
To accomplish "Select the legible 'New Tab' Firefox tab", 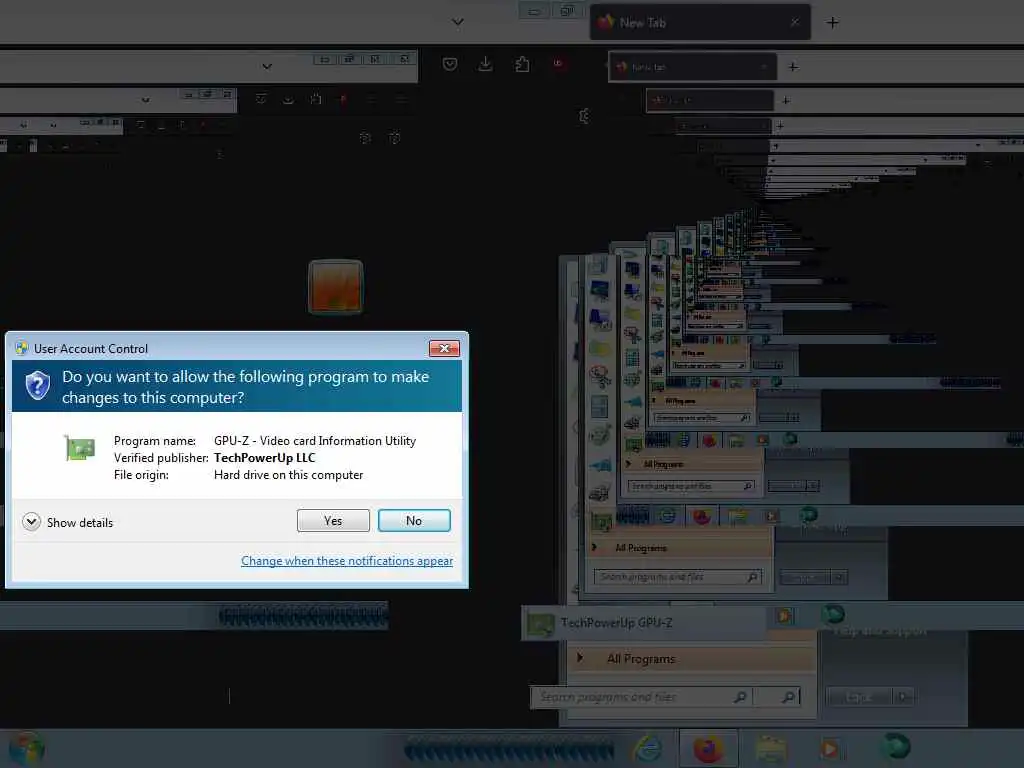I will click(x=700, y=23).
